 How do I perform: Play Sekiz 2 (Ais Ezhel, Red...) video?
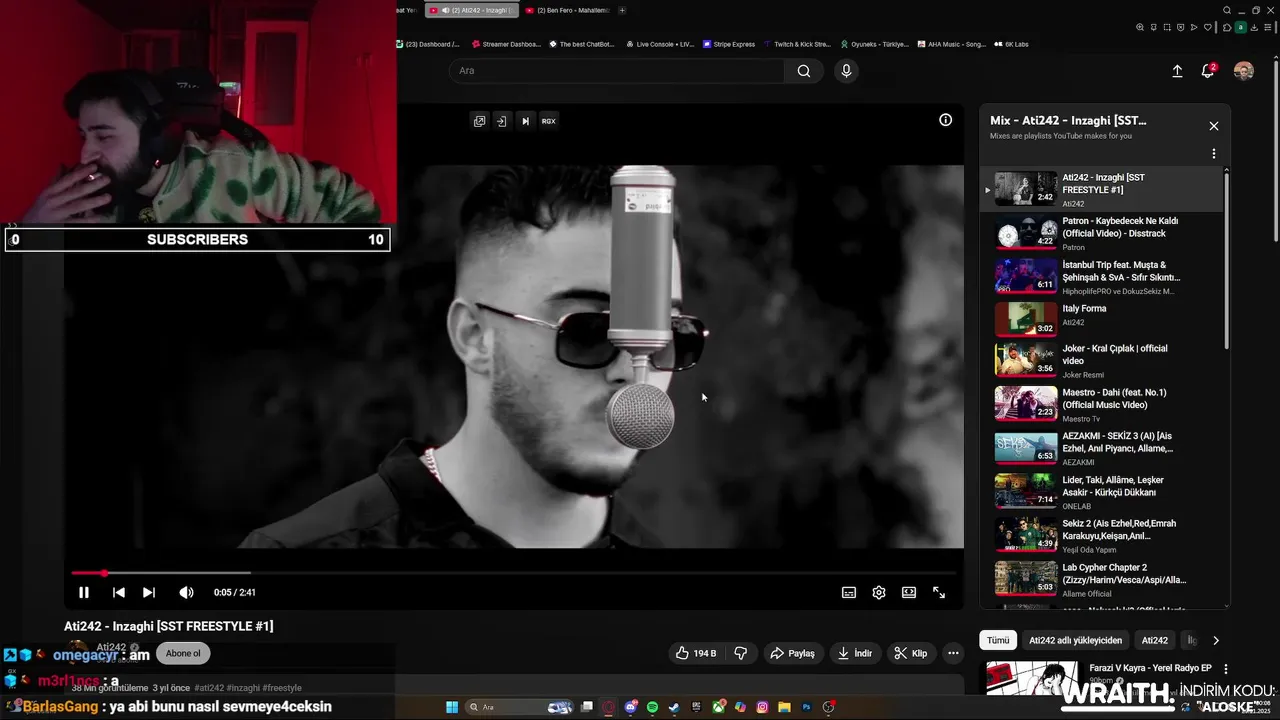pos(1102,535)
